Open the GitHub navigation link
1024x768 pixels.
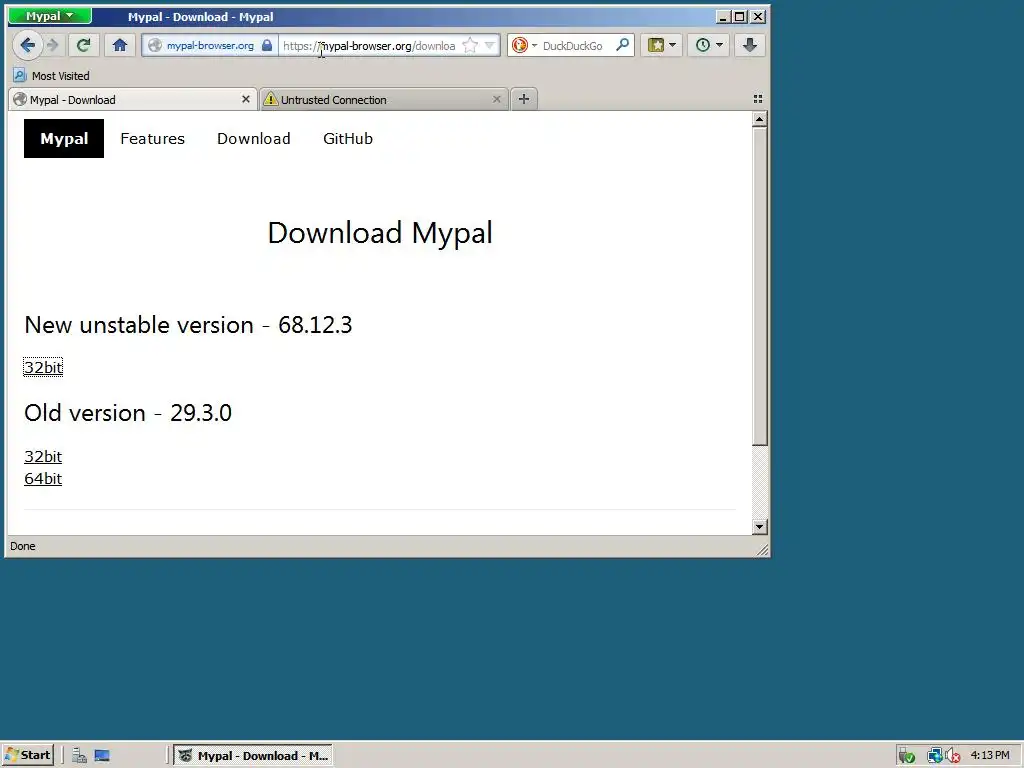[348, 138]
